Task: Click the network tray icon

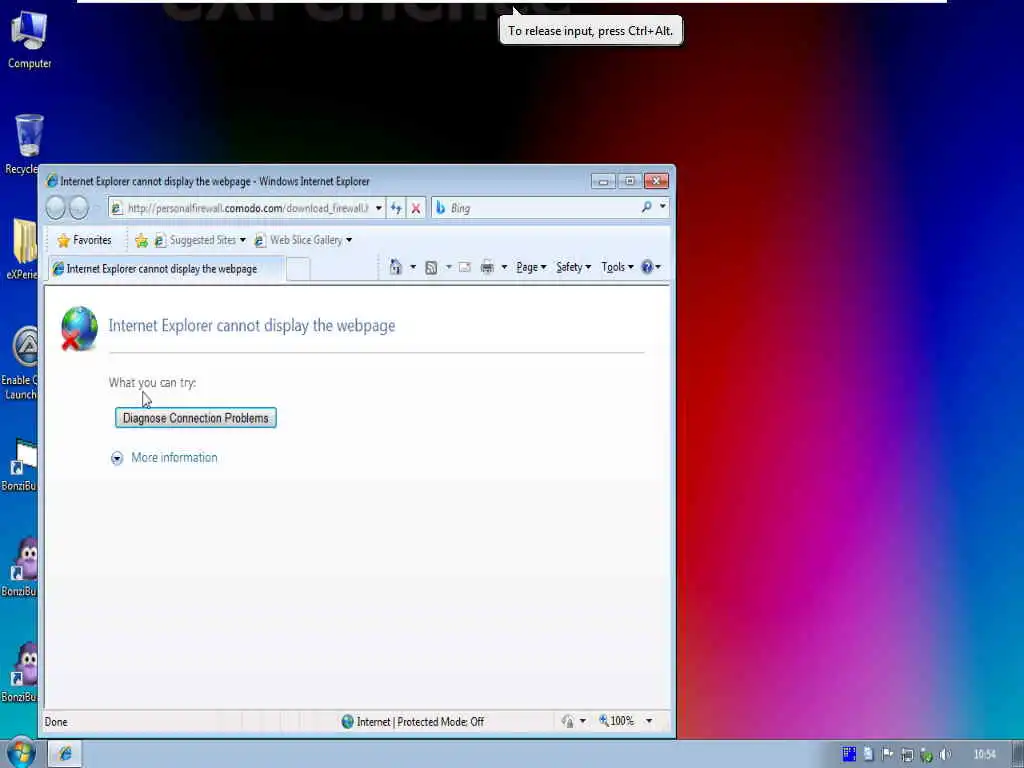Action: click(907, 755)
